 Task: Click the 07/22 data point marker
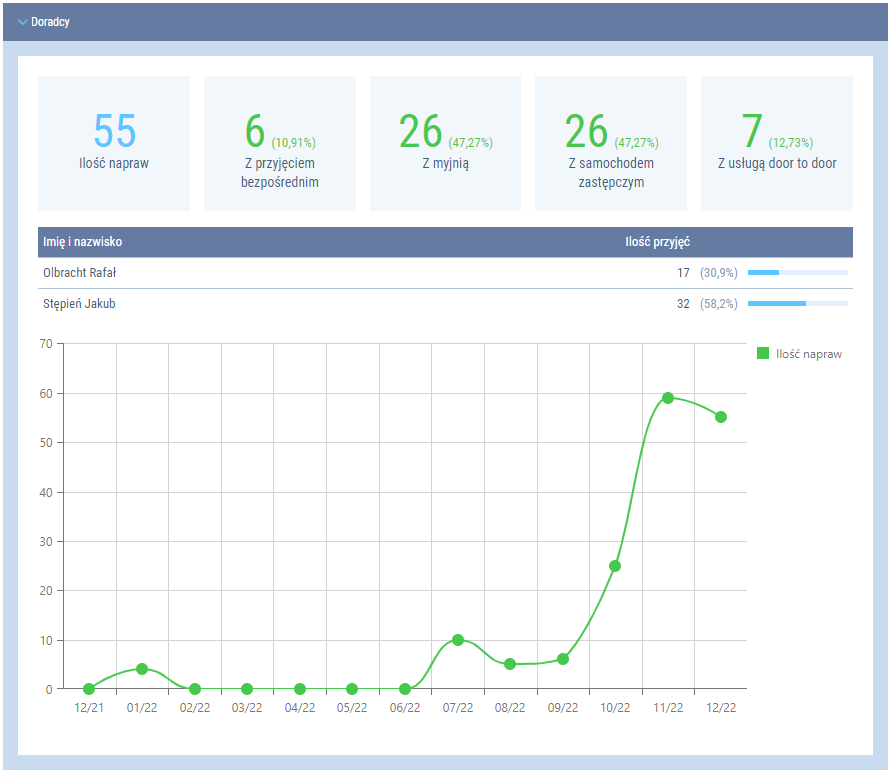tap(458, 640)
